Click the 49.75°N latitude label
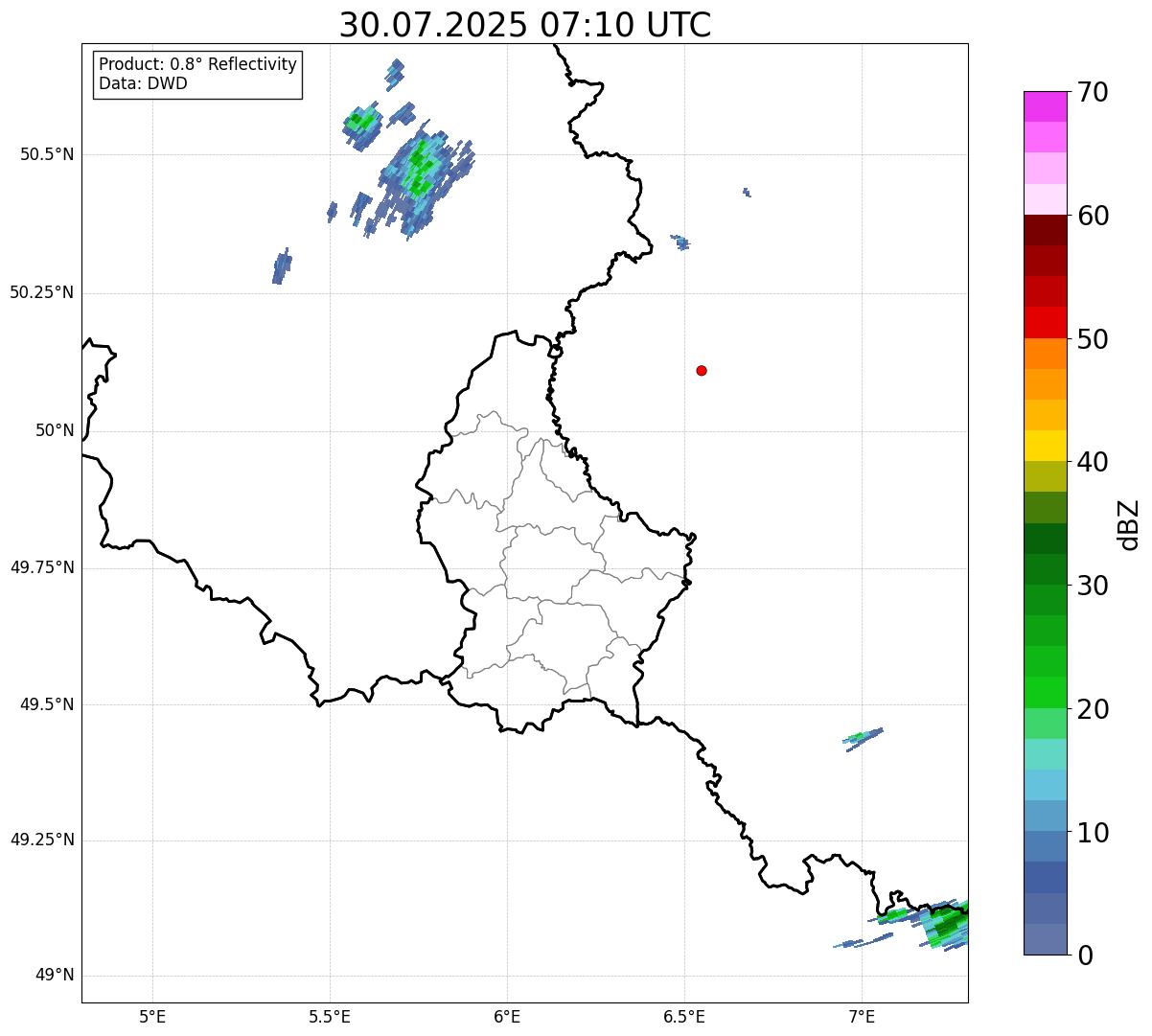 [x=41, y=567]
